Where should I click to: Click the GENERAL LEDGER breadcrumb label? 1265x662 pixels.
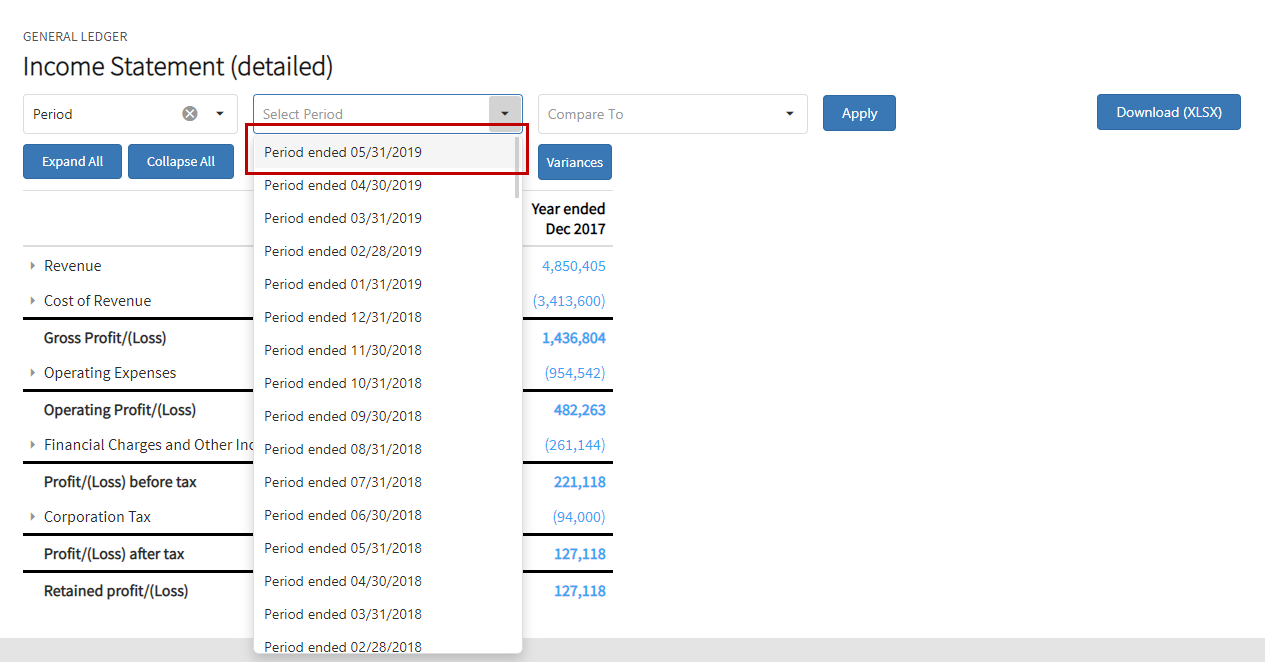pos(75,37)
